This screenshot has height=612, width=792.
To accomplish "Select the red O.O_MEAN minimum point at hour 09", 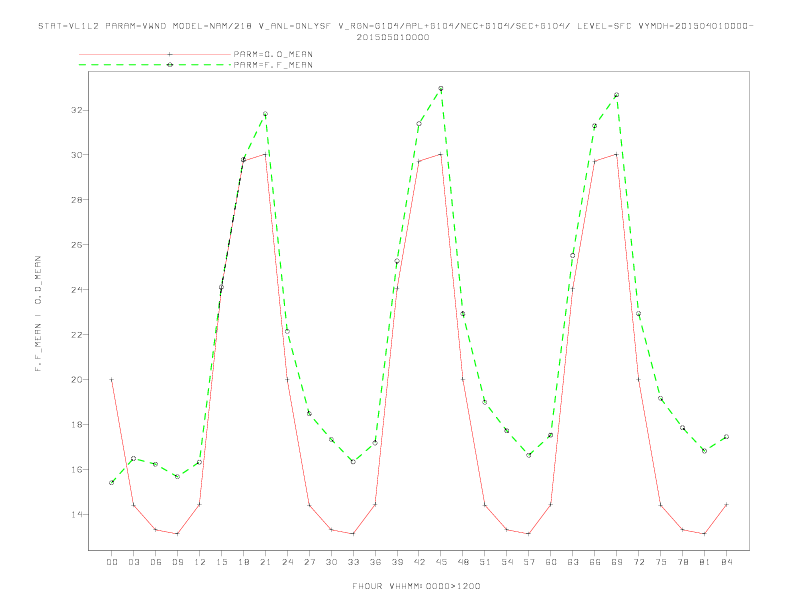I will click(x=177, y=534).
